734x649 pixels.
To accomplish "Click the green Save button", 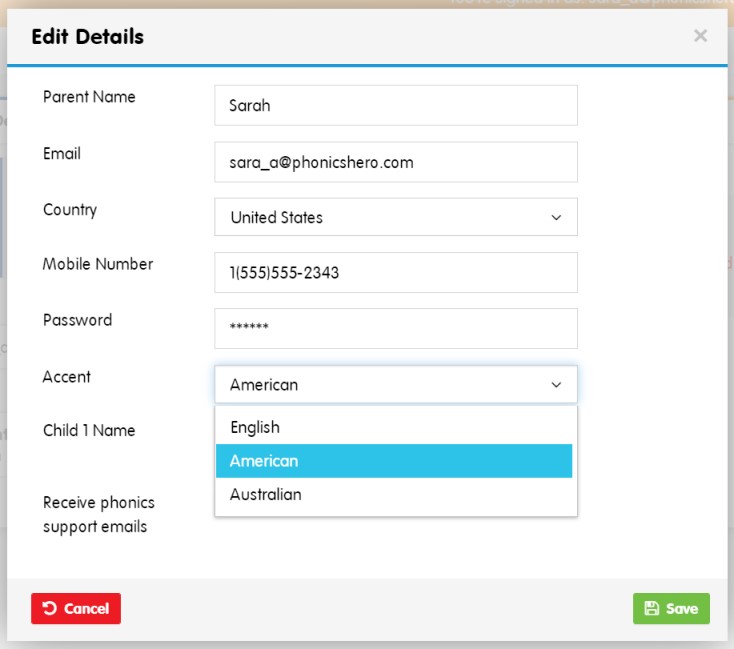I will click(671, 608).
